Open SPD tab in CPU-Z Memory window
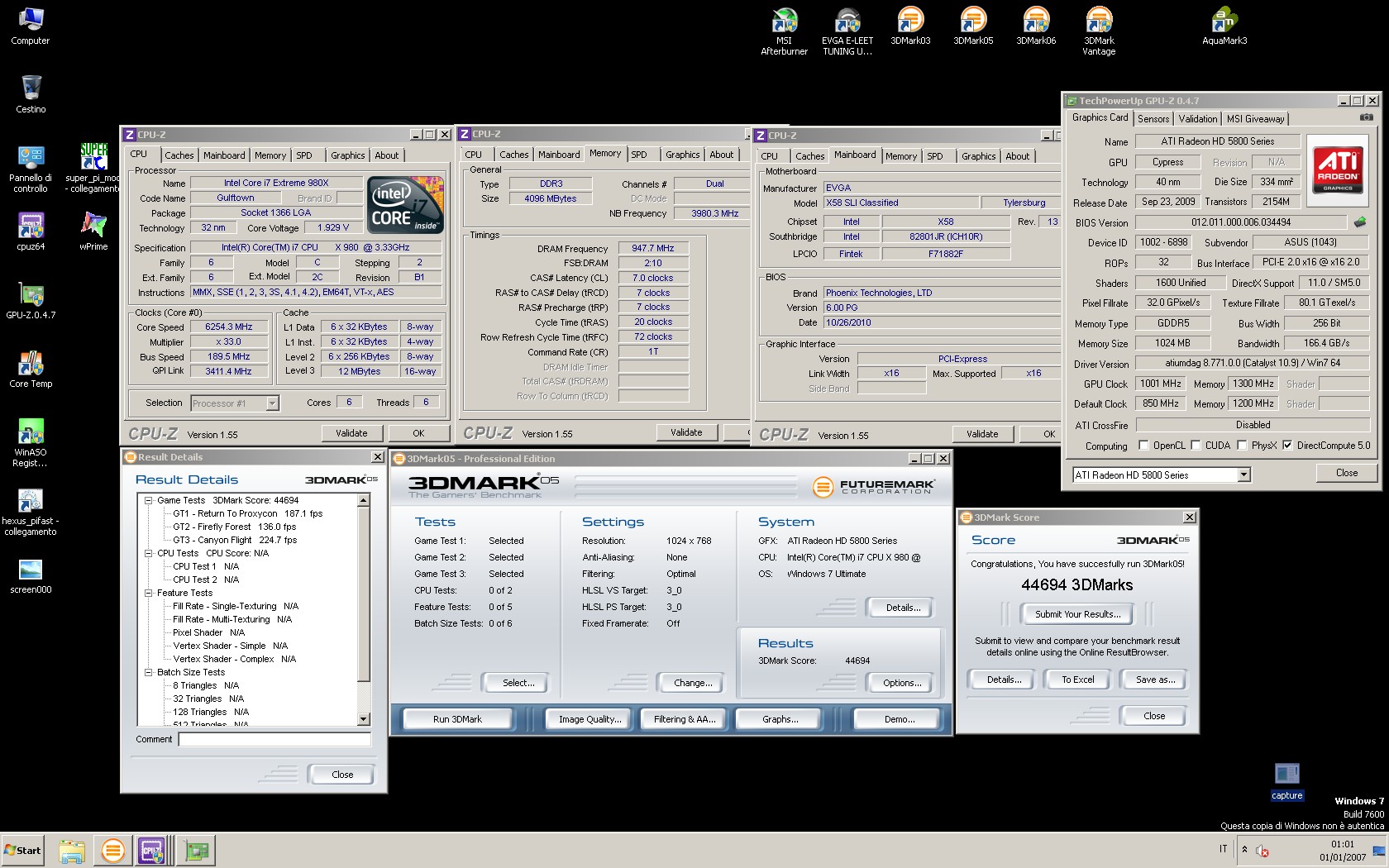 [639, 155]
